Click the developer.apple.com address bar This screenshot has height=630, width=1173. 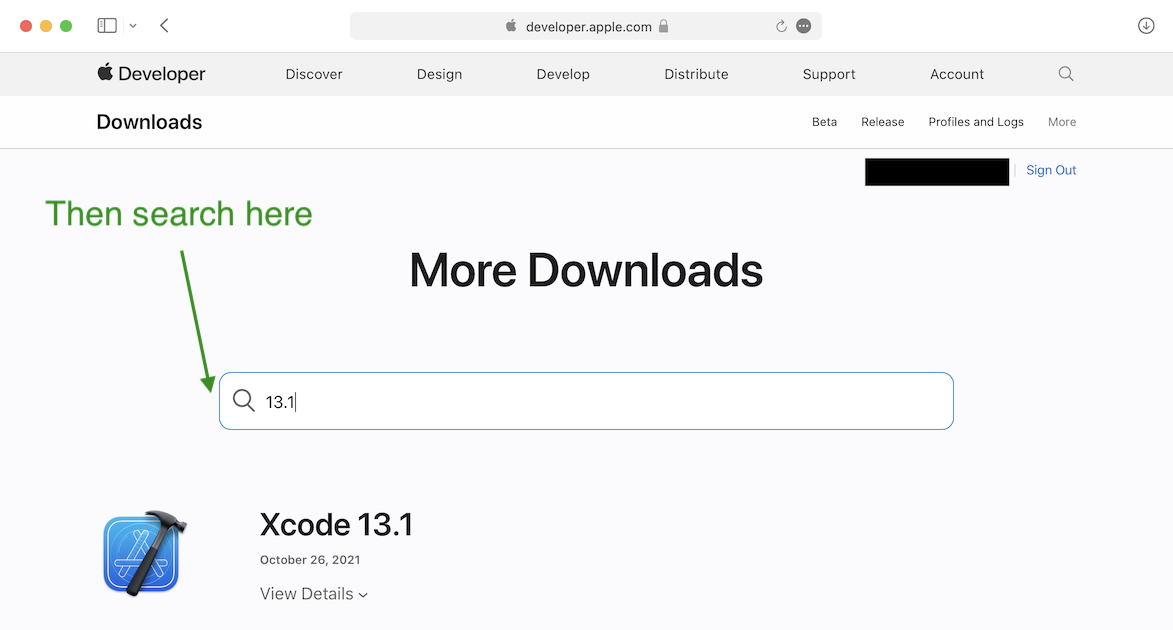click(x=586, y=26)
